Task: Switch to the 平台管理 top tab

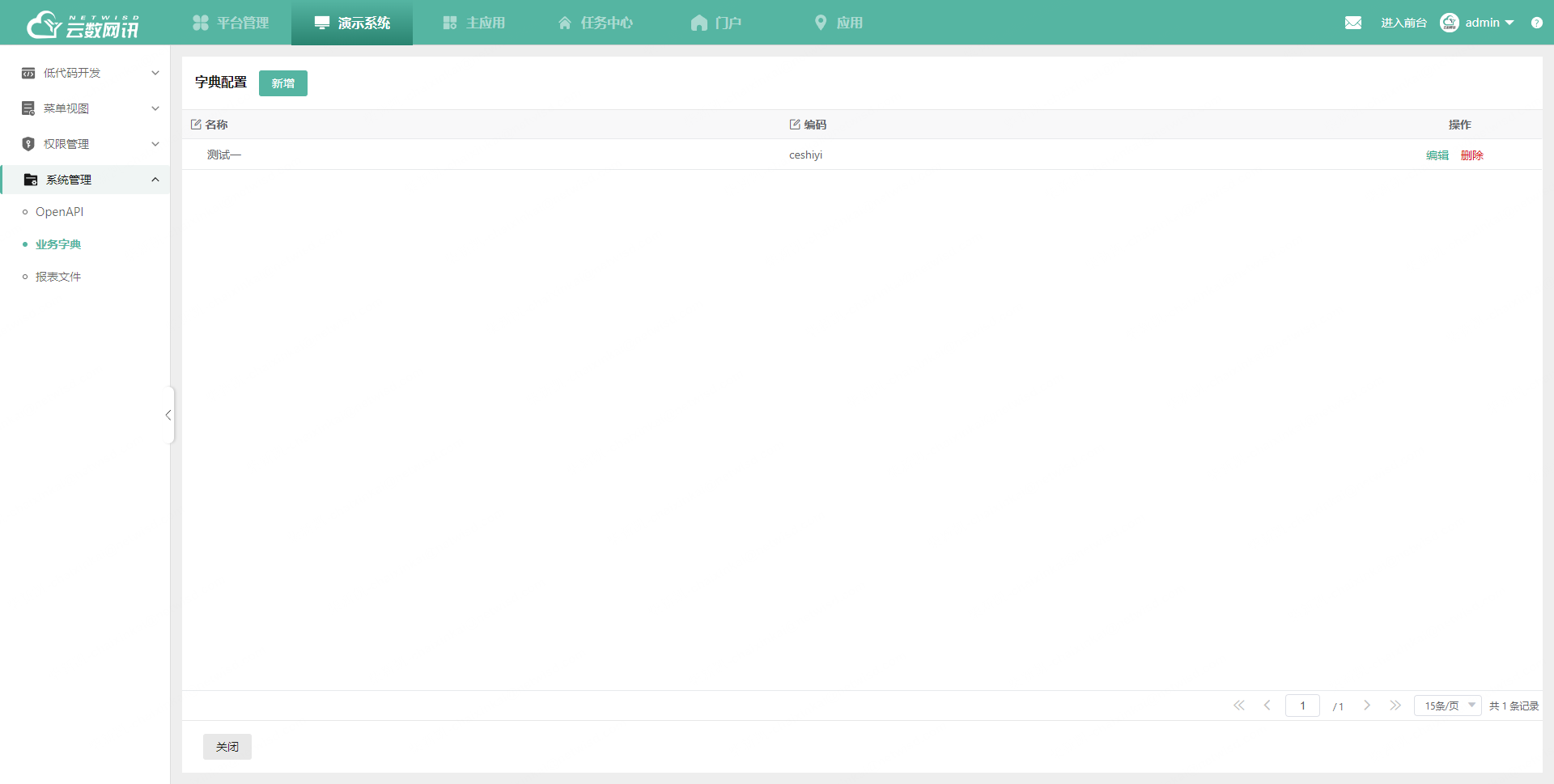Action: coord(231,23)
